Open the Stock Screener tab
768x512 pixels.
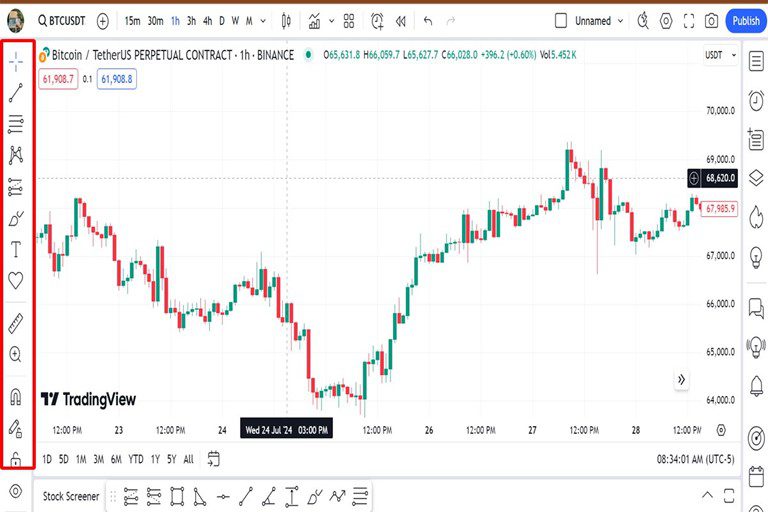(71, 496)
